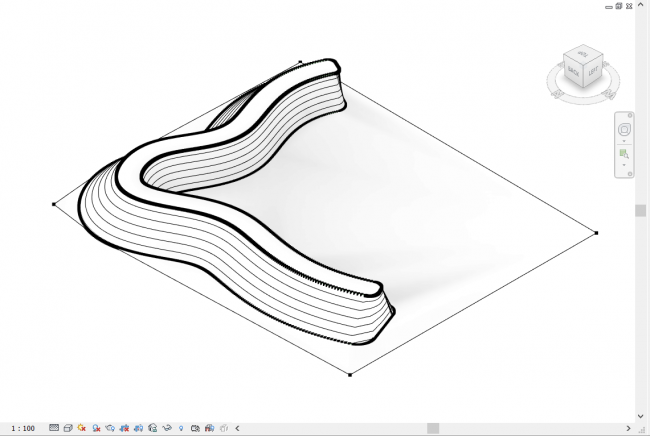Viewport: 650px width, 436px height.
Task: Open the 1:100 view scale selector
Action: click(x=19, y=428)
